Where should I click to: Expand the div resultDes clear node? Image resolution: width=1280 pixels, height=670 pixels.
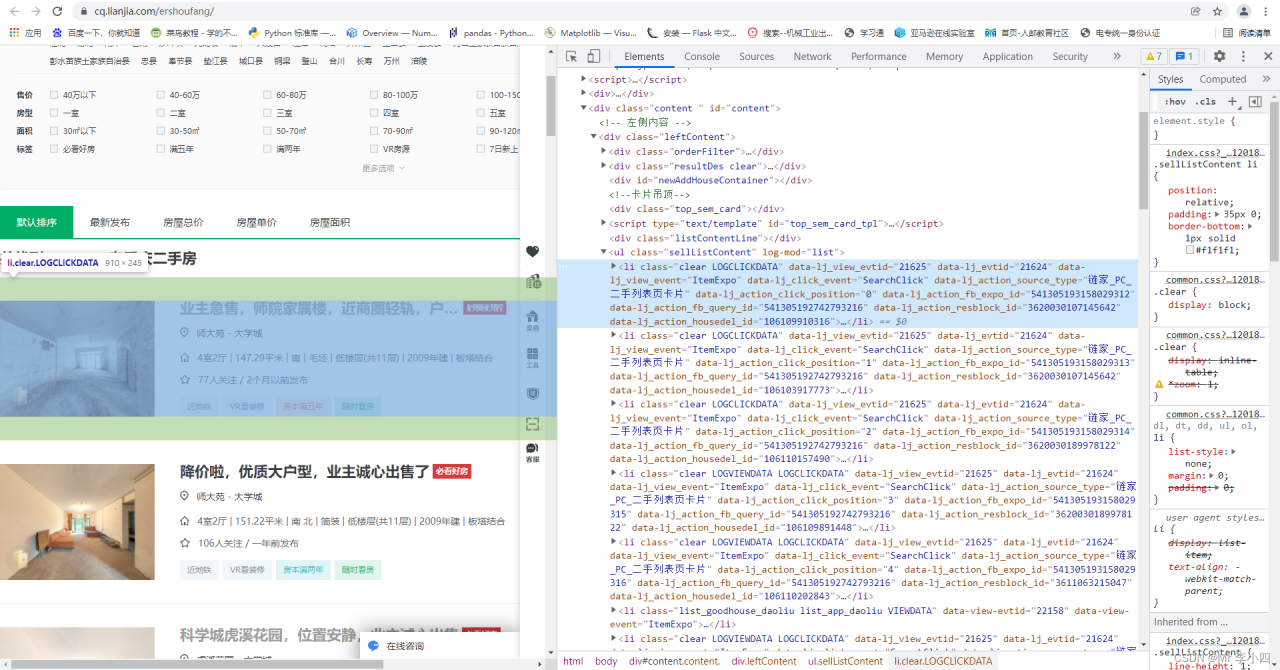coord(604,166)
